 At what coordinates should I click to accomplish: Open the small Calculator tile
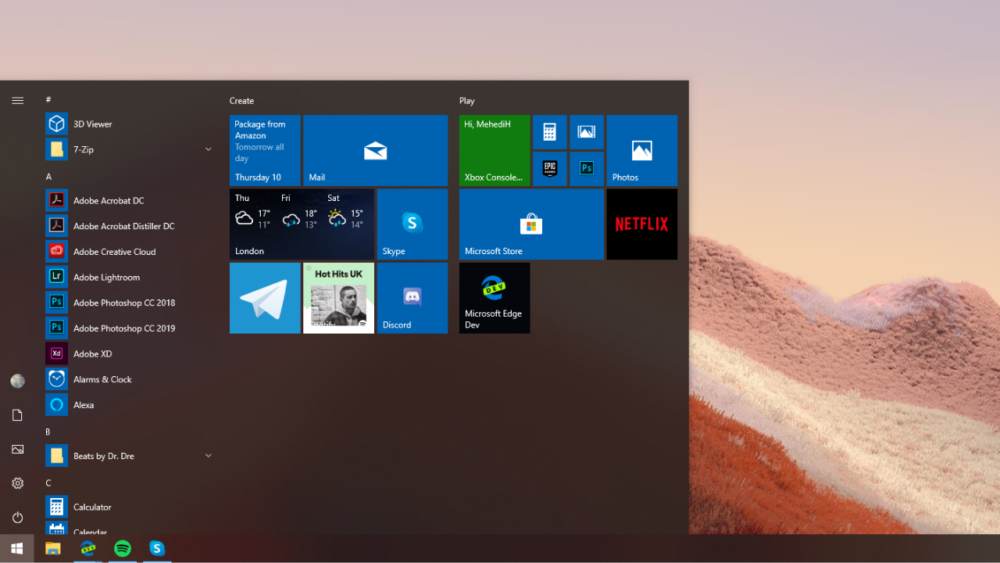pos(549,132)
